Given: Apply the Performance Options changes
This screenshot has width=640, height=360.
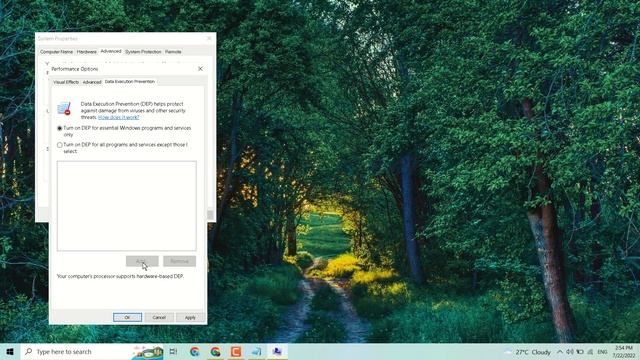Looking at the screenshot, I should pyautogui.click(x=190, y=318).
